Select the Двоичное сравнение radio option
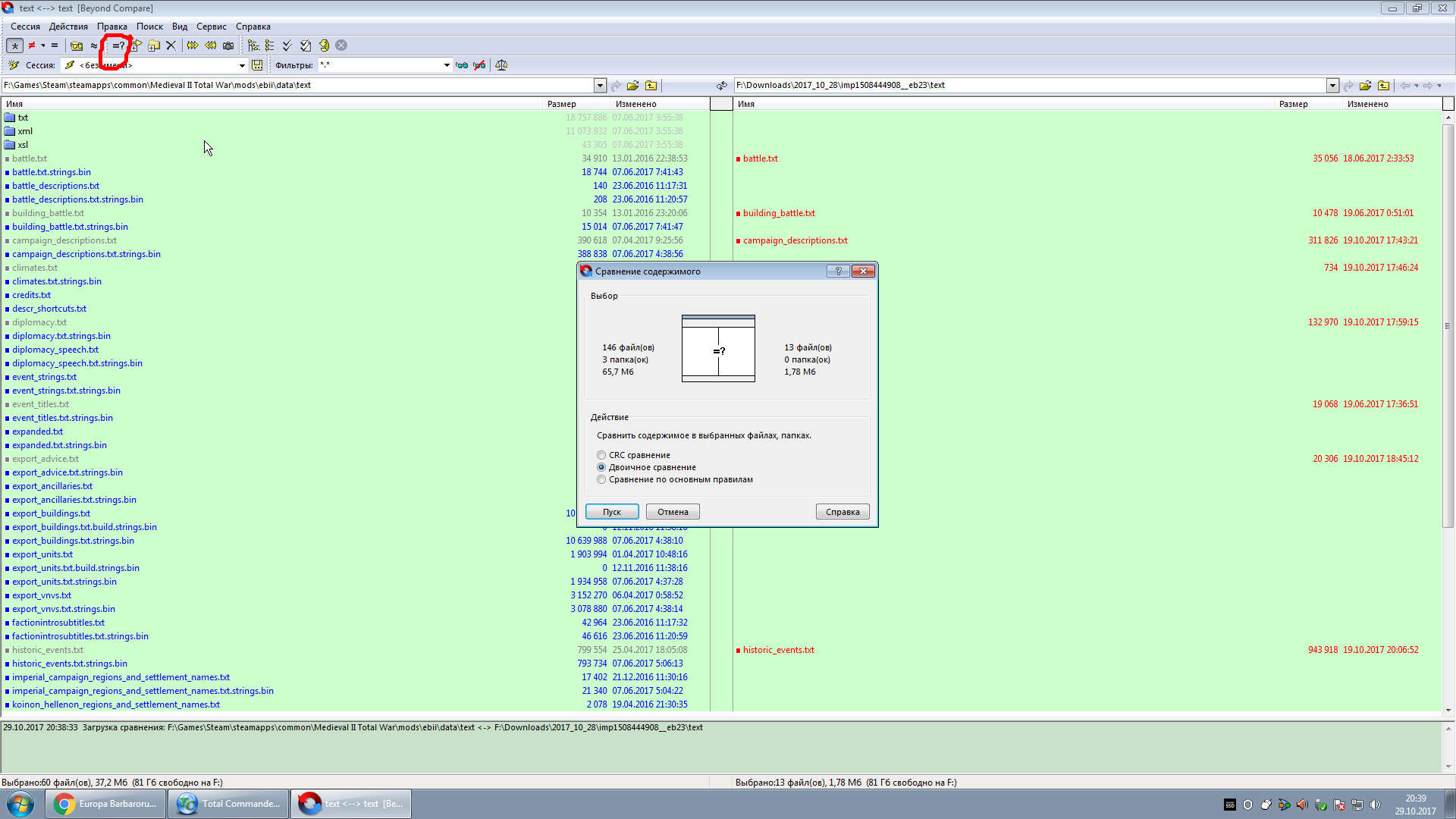This screenshot has height=819, width=1456. tap(601, 467)
